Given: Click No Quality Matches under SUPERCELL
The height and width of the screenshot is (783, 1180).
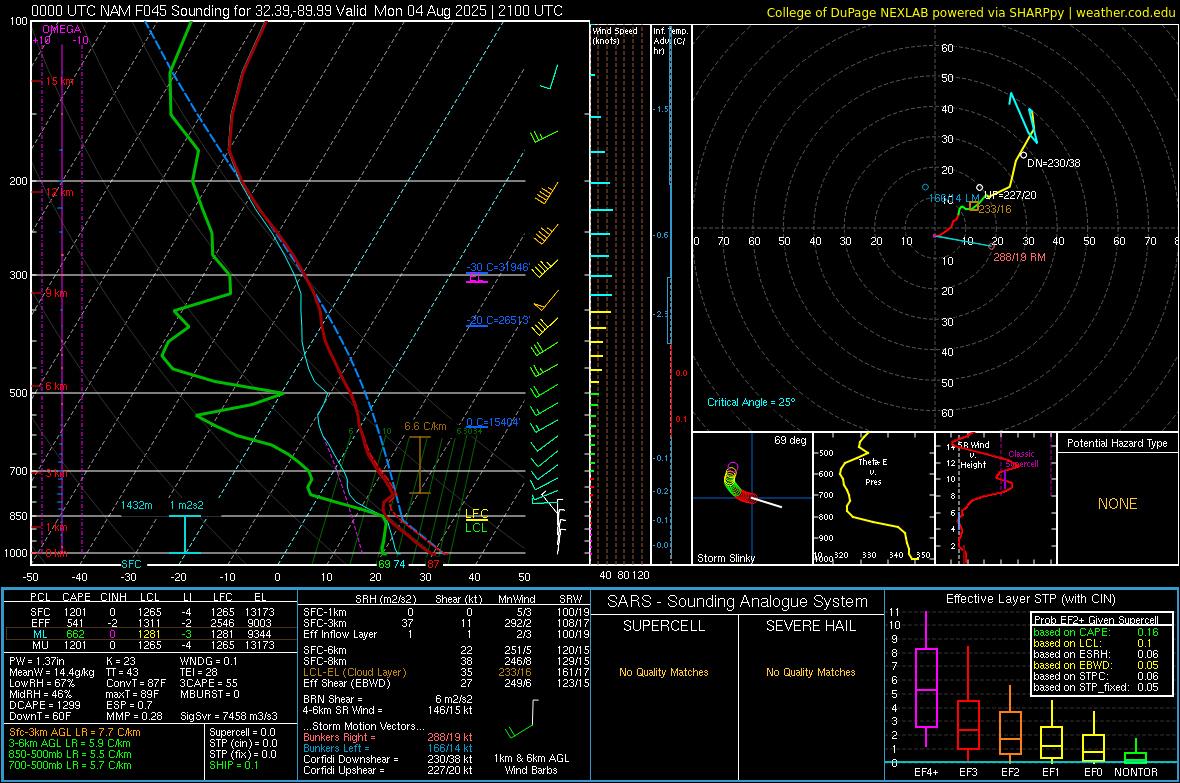Looking at the screenshot, I should [x=664, y=672].
